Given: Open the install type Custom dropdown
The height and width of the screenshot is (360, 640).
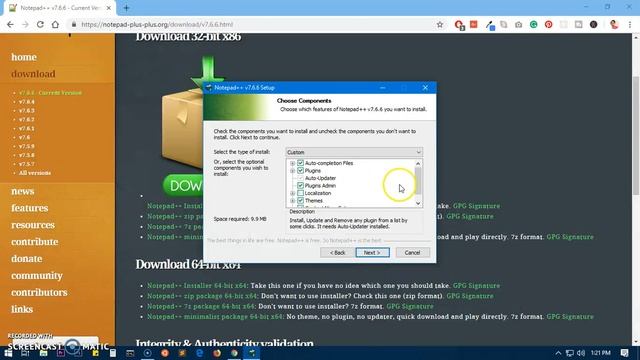Looking at the screenshot, I should click(354, 152).
